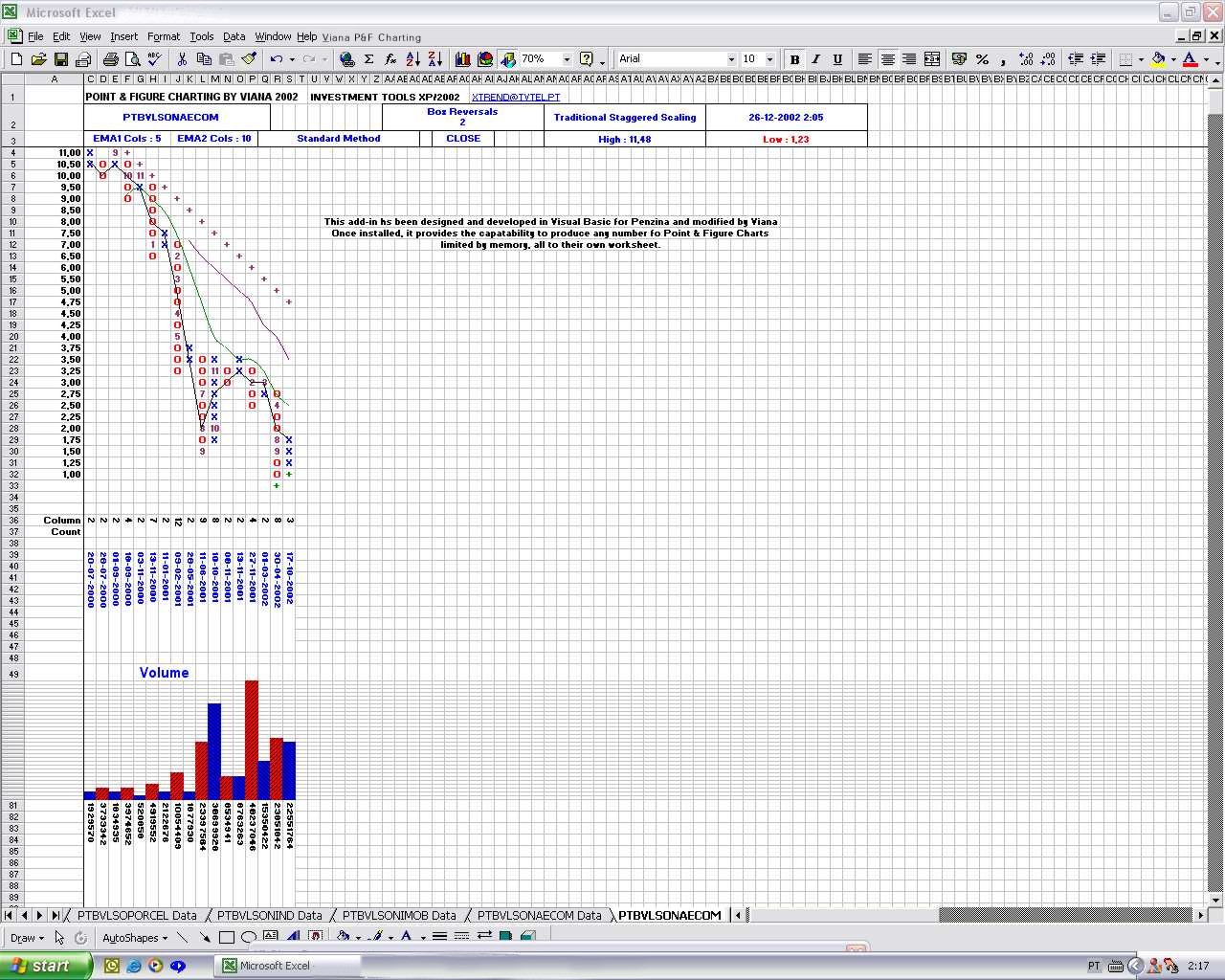Decrease cell indent
The width and height of the screenshot is (1225, 980).
click(1076, 59)
